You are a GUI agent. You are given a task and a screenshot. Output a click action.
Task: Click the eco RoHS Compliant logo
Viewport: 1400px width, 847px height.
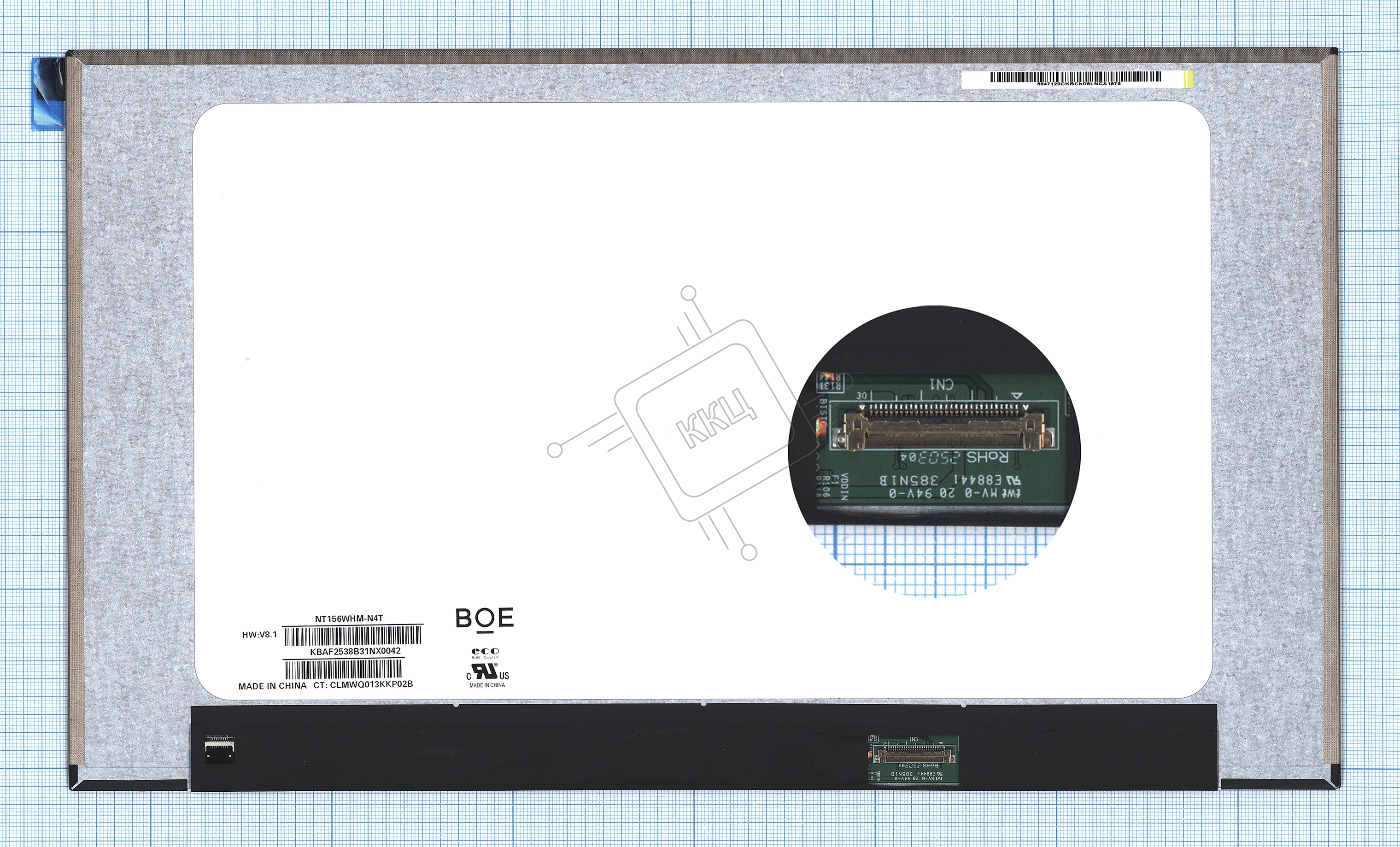point(485,653)
